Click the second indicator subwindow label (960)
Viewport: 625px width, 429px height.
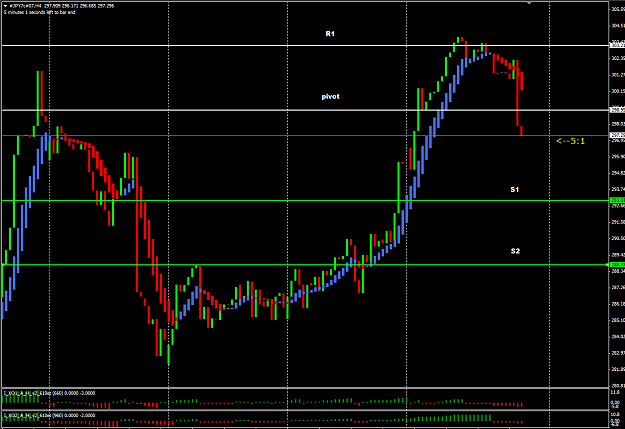pos(49,415)
